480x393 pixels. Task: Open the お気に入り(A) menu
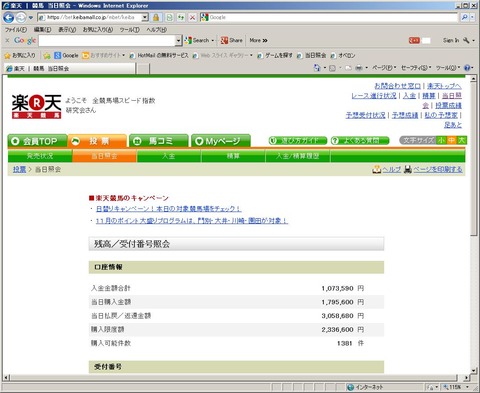(x=98, y=30)
